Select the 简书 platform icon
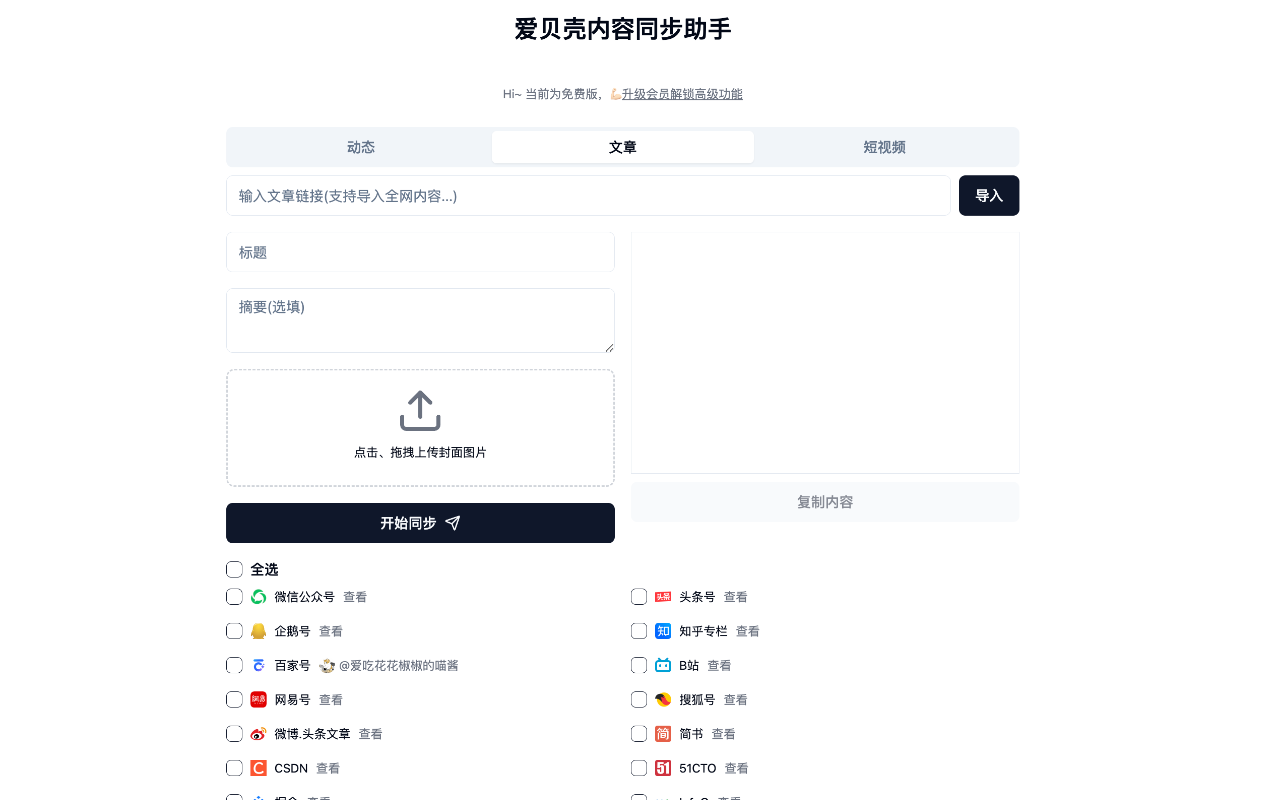This screenshot has height=800, width=1280. pos(662,733)
